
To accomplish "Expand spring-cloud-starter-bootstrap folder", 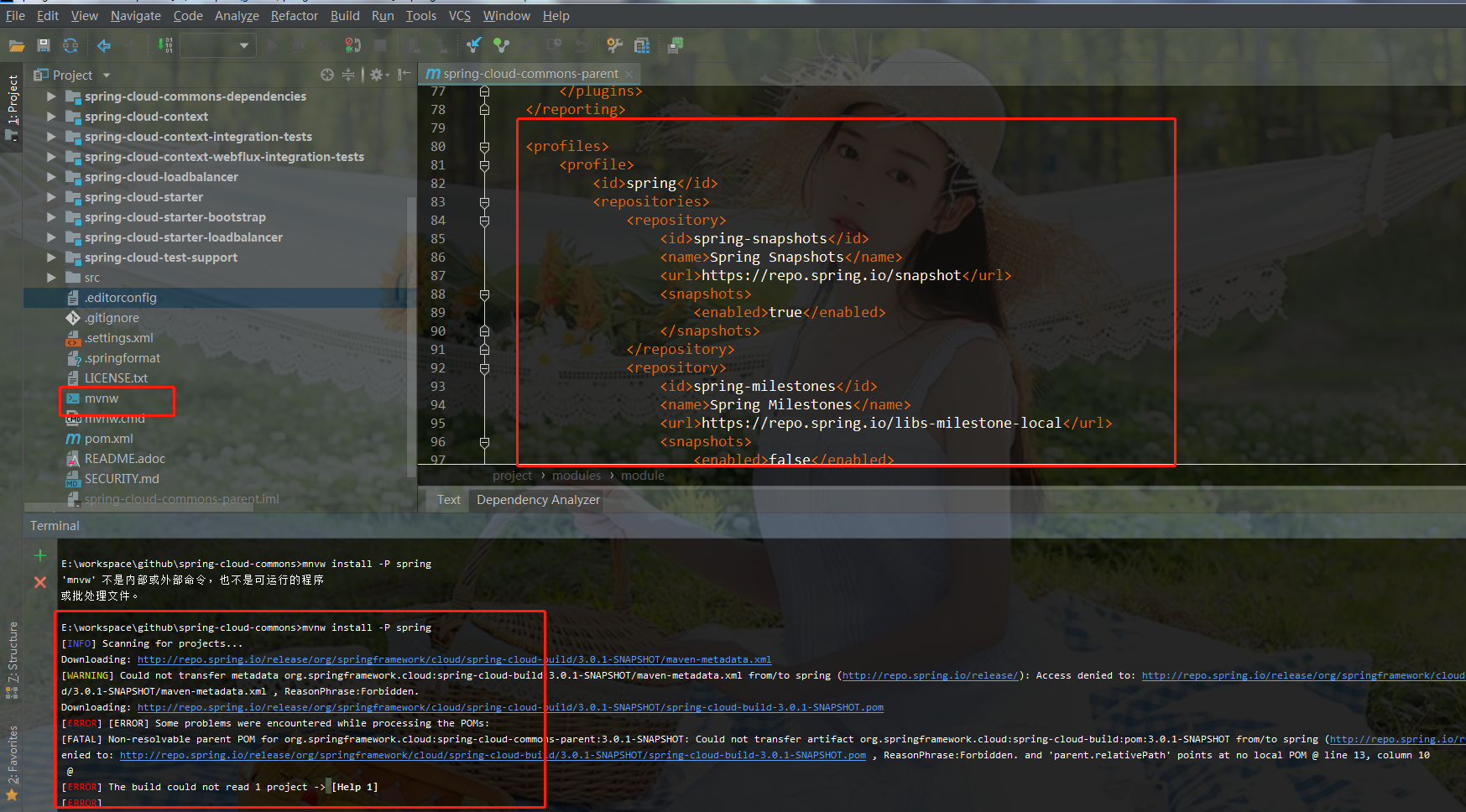I will (51, 217).
